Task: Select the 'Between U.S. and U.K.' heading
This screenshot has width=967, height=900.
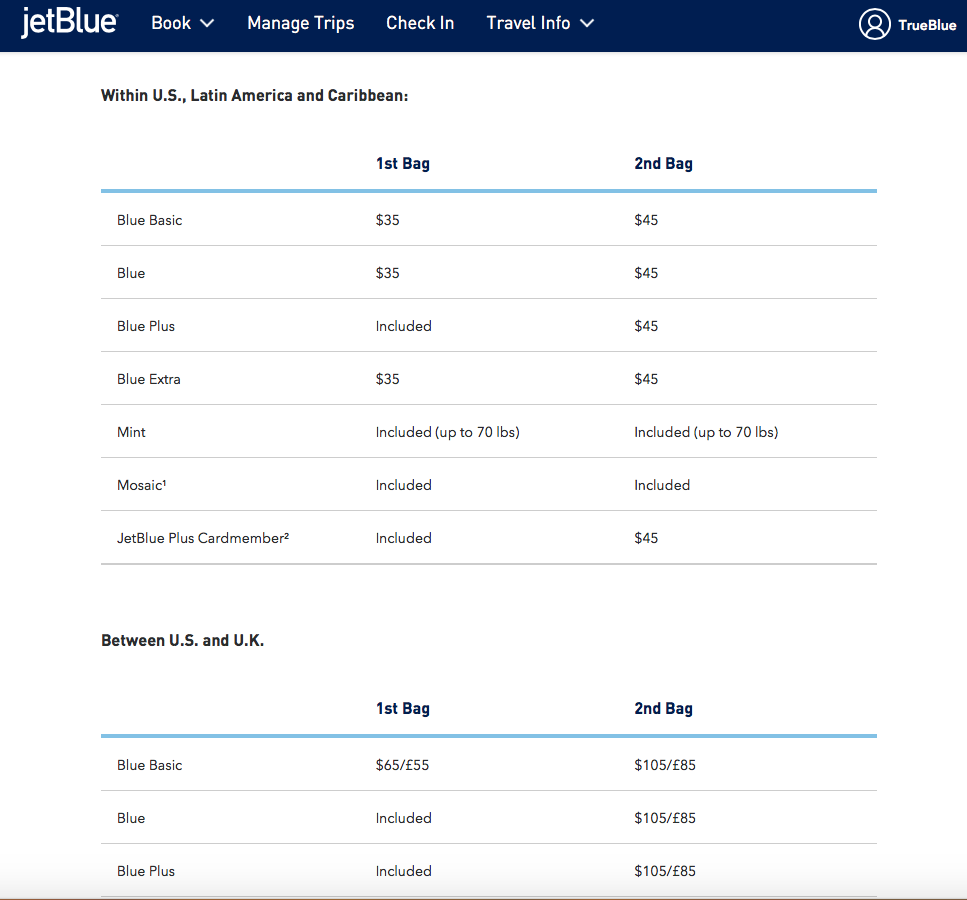Action: click(x=183, y=640)
